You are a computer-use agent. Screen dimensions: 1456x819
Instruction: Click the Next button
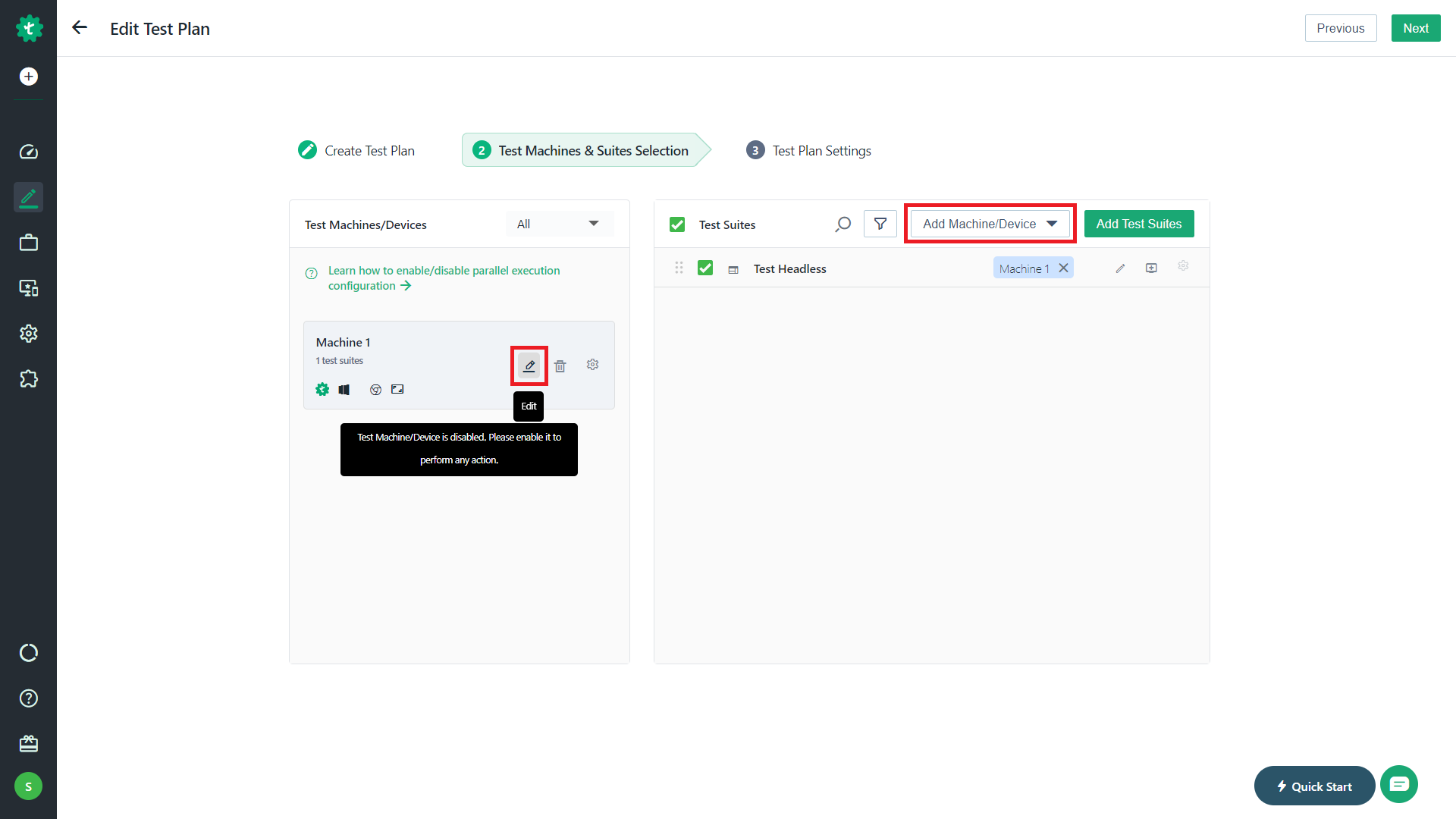(1415, 28)
